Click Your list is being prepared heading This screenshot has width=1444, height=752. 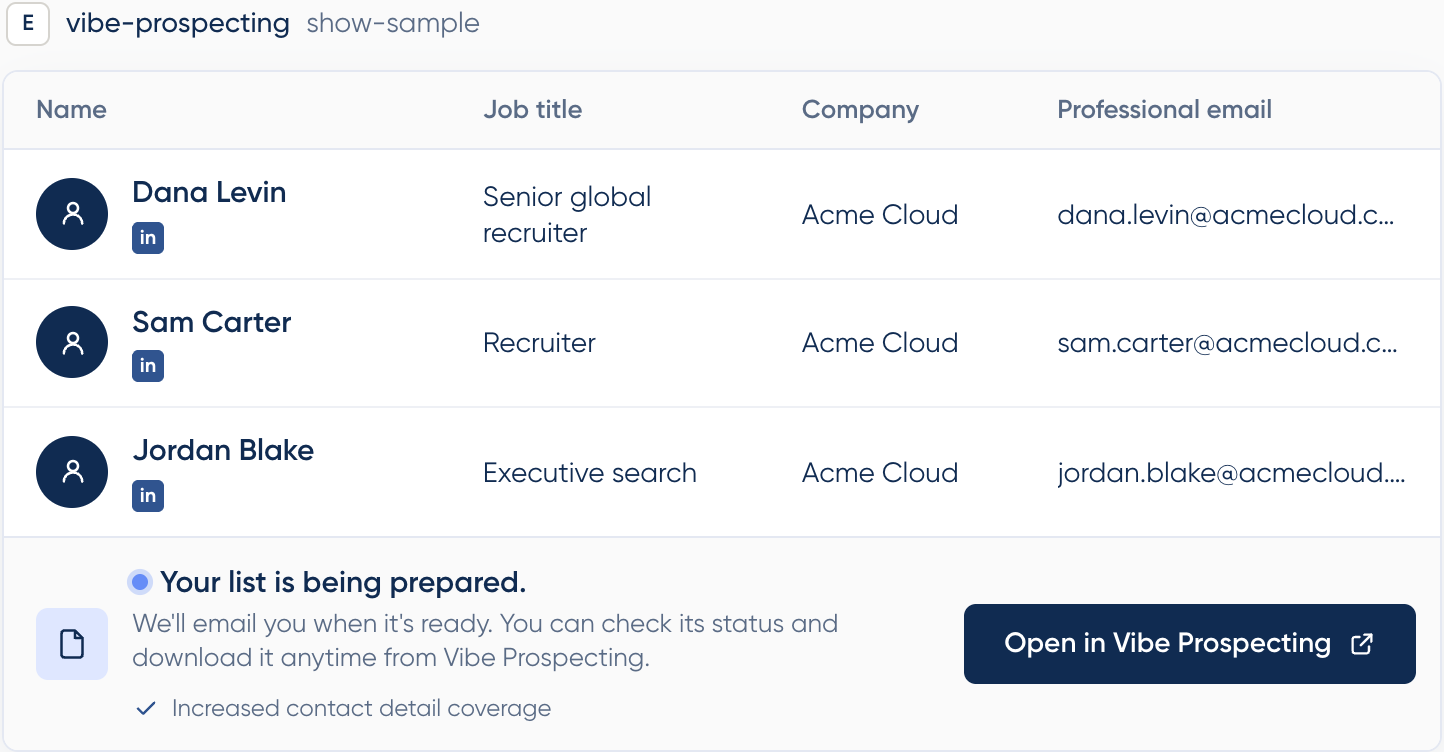pos(343,582)
